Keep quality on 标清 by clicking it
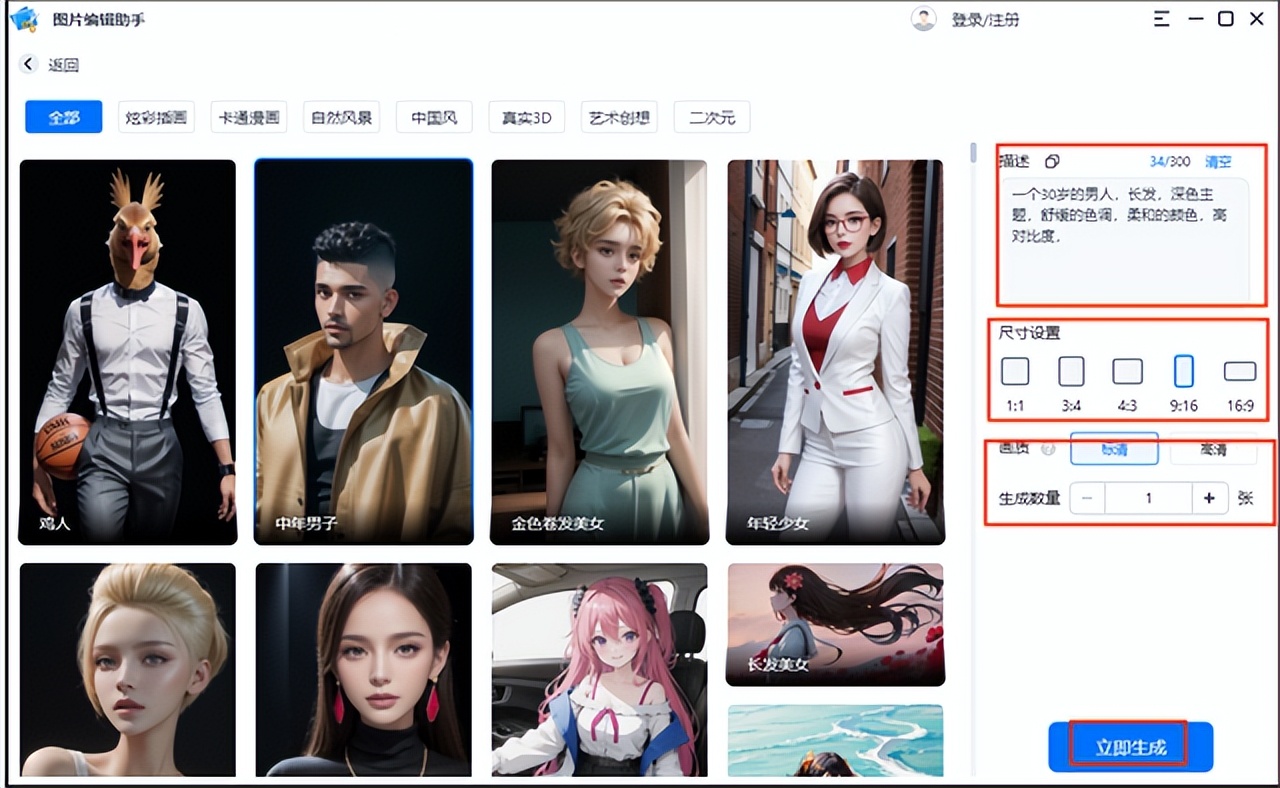 (1113, 449)
